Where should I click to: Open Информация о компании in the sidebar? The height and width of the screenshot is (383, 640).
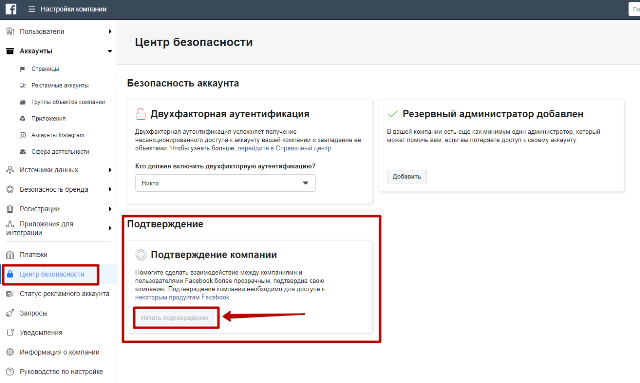point(60,352)
